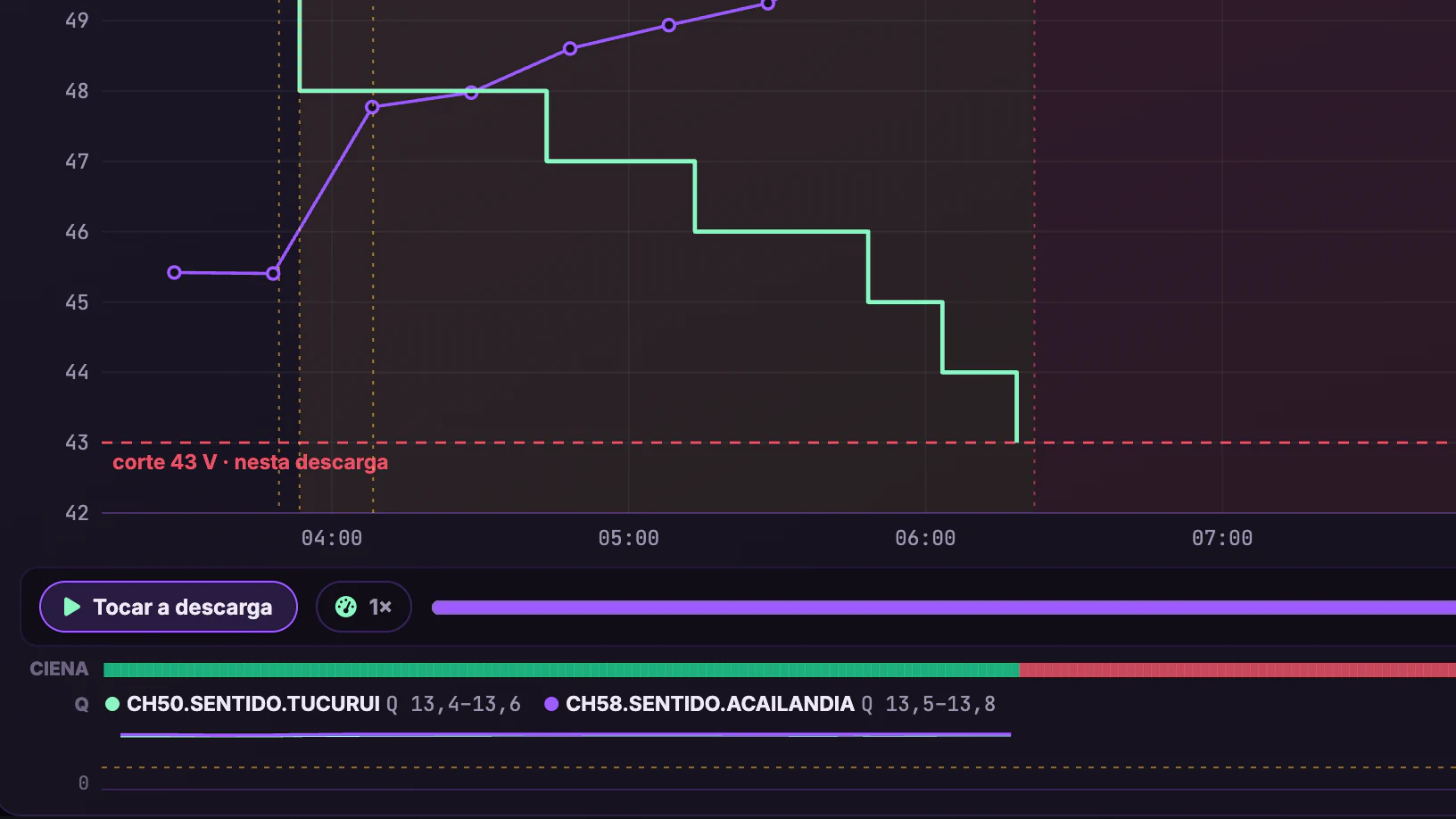
Task: Click the Q 13,5–13,8 value text
Action: pos(929,704)
